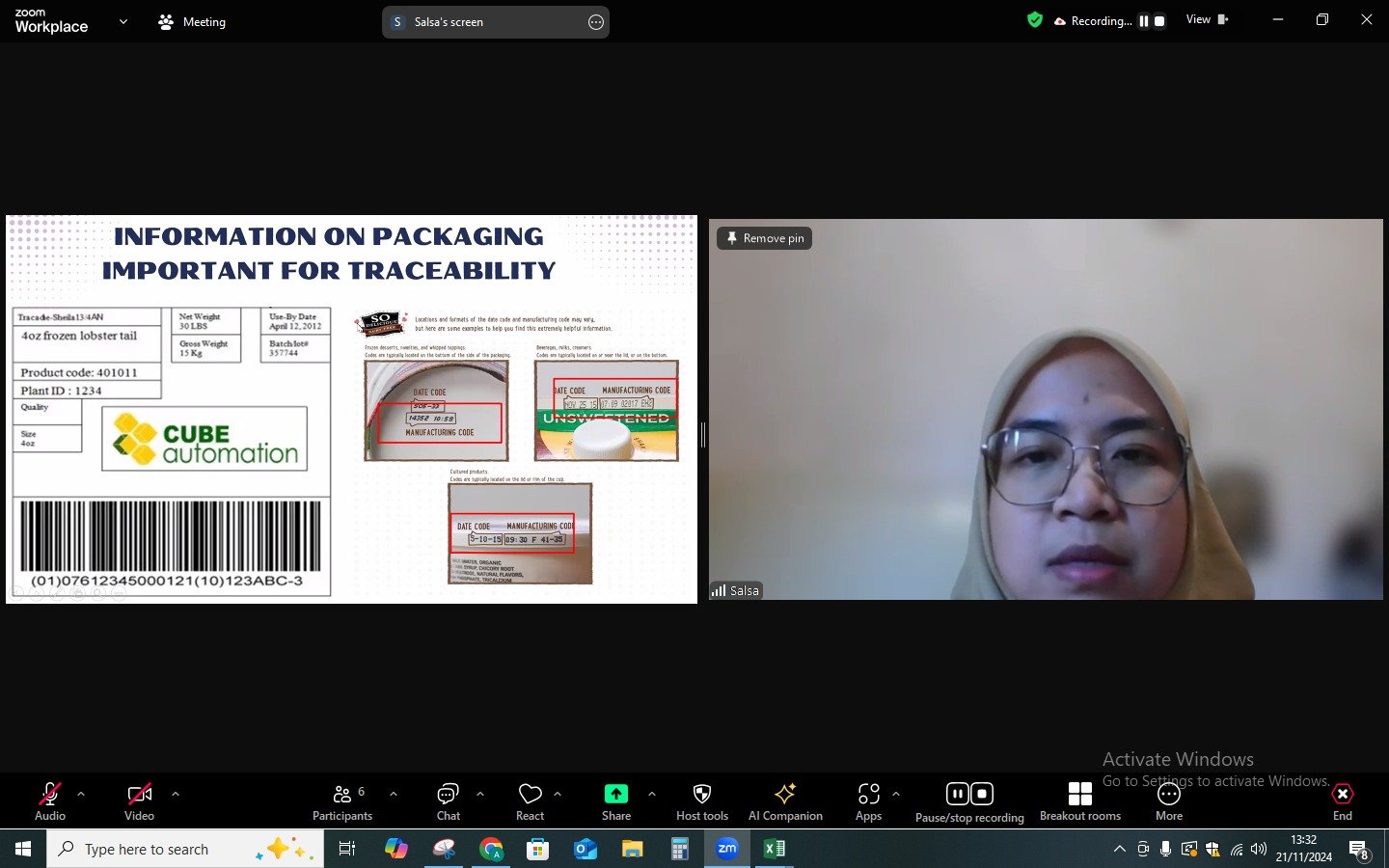Click the camera-in-use tray icon

pyautogui.click(x=1143, y=850)
